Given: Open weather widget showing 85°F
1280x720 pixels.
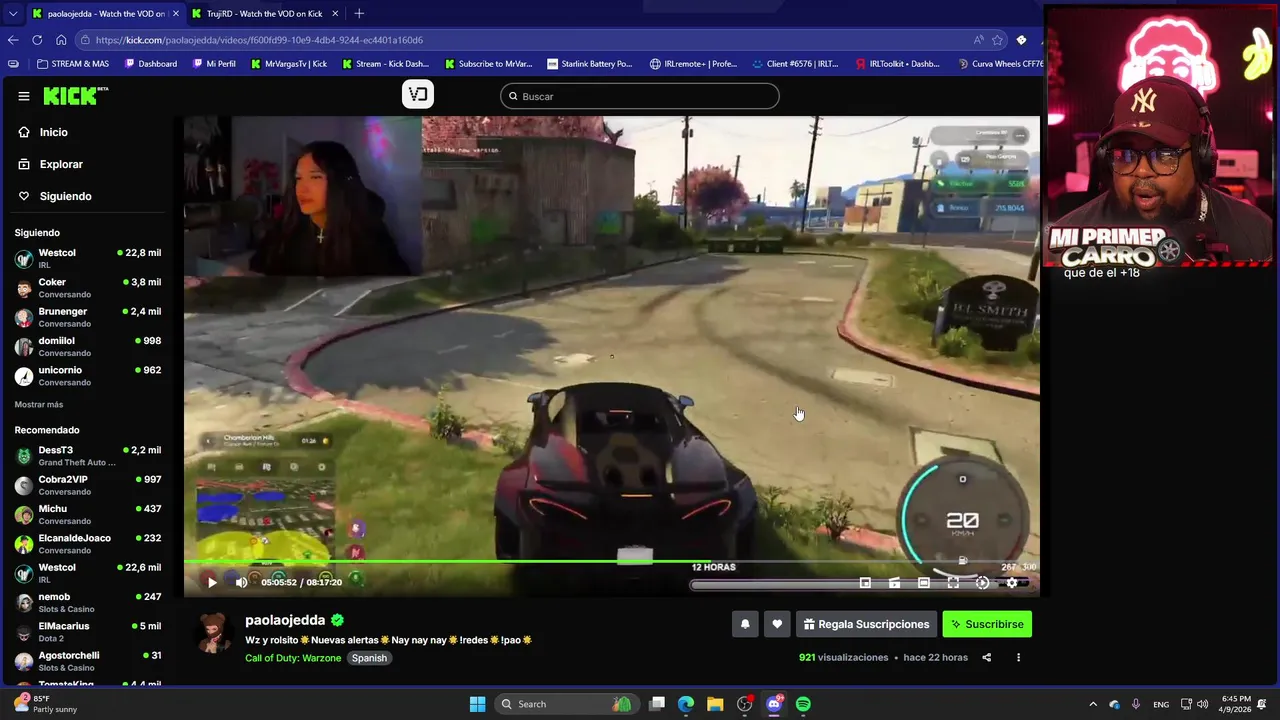Looking at the screenshot, I should [x=45, y=704].
